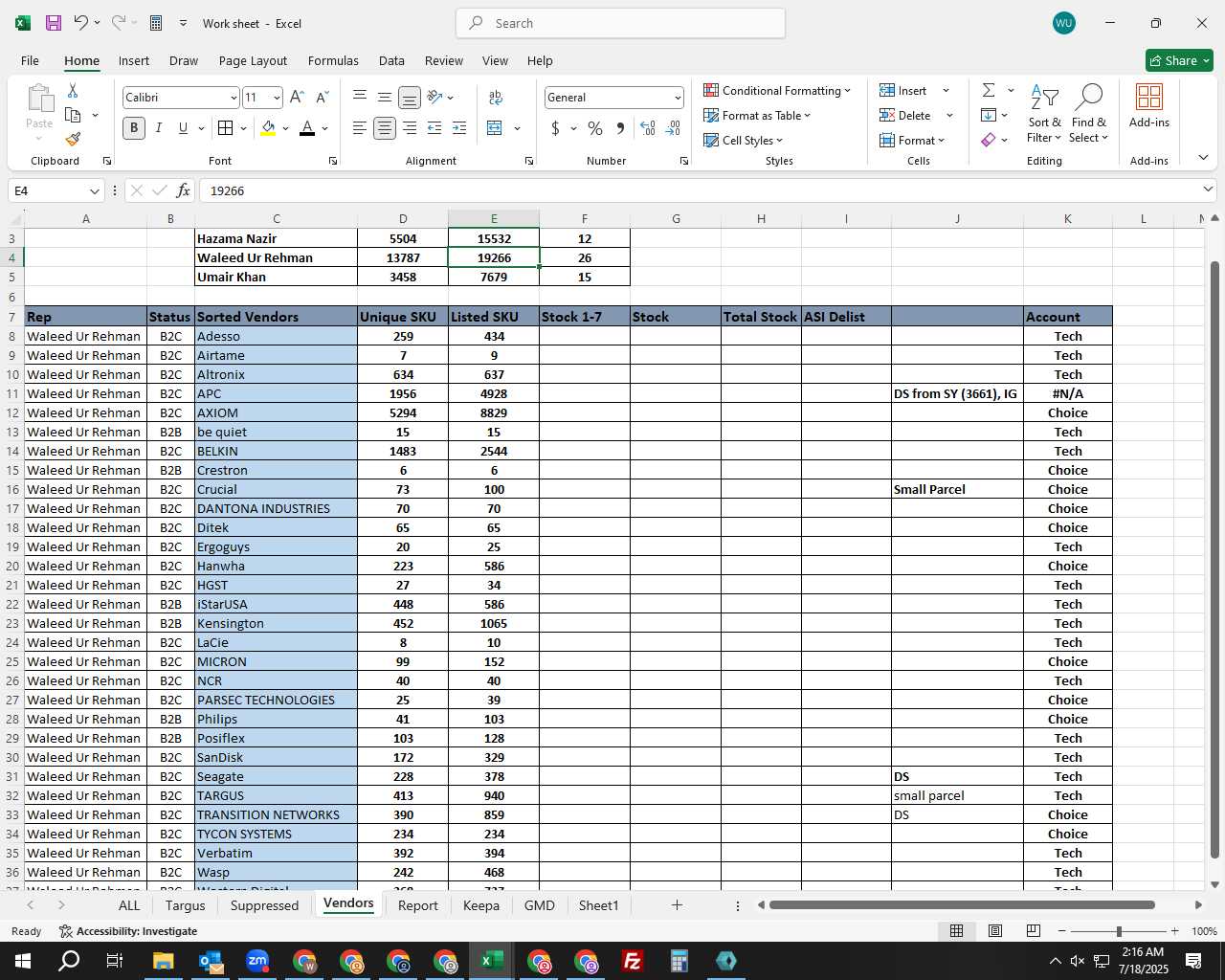Image resolution: width=1225 pixels, height=980 pixels.
Task: Switch to Normal view in the status bar
Action: (x=956, y=930)
